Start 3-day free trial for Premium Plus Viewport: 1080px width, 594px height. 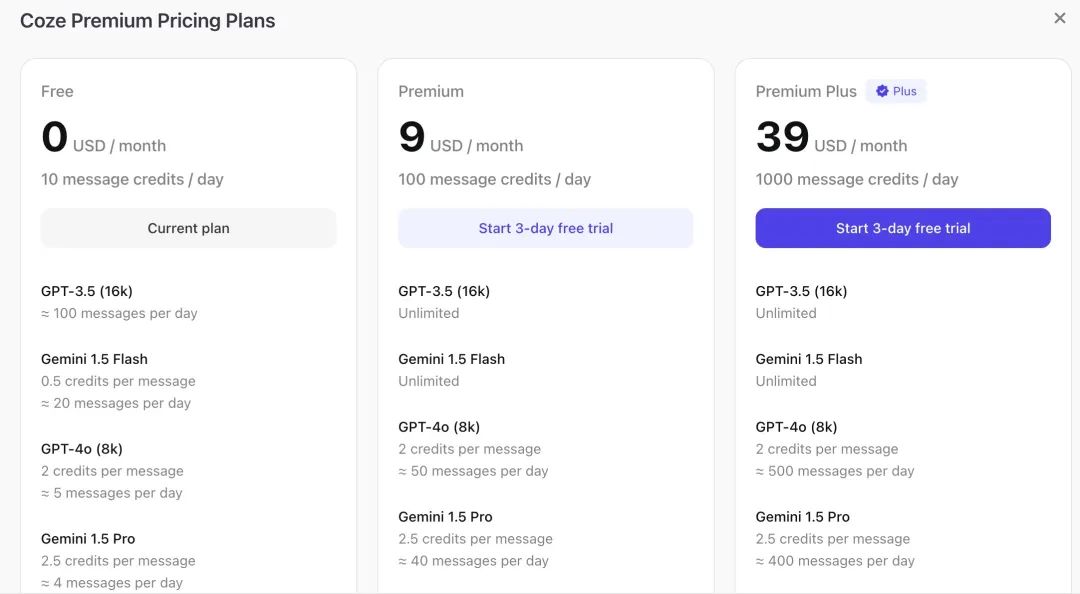tap(902, 228)
